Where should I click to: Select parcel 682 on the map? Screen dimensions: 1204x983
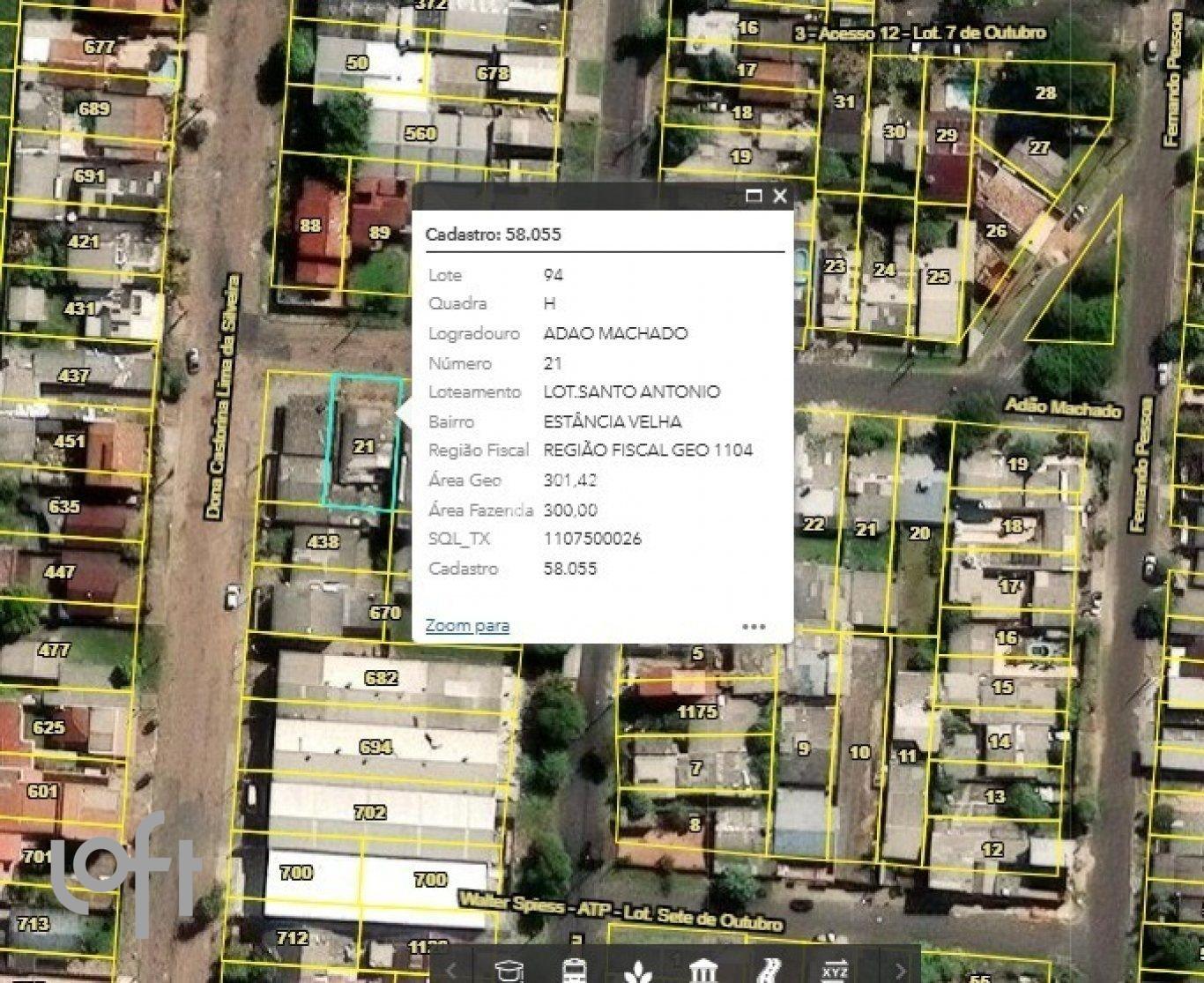coord(381,677)
